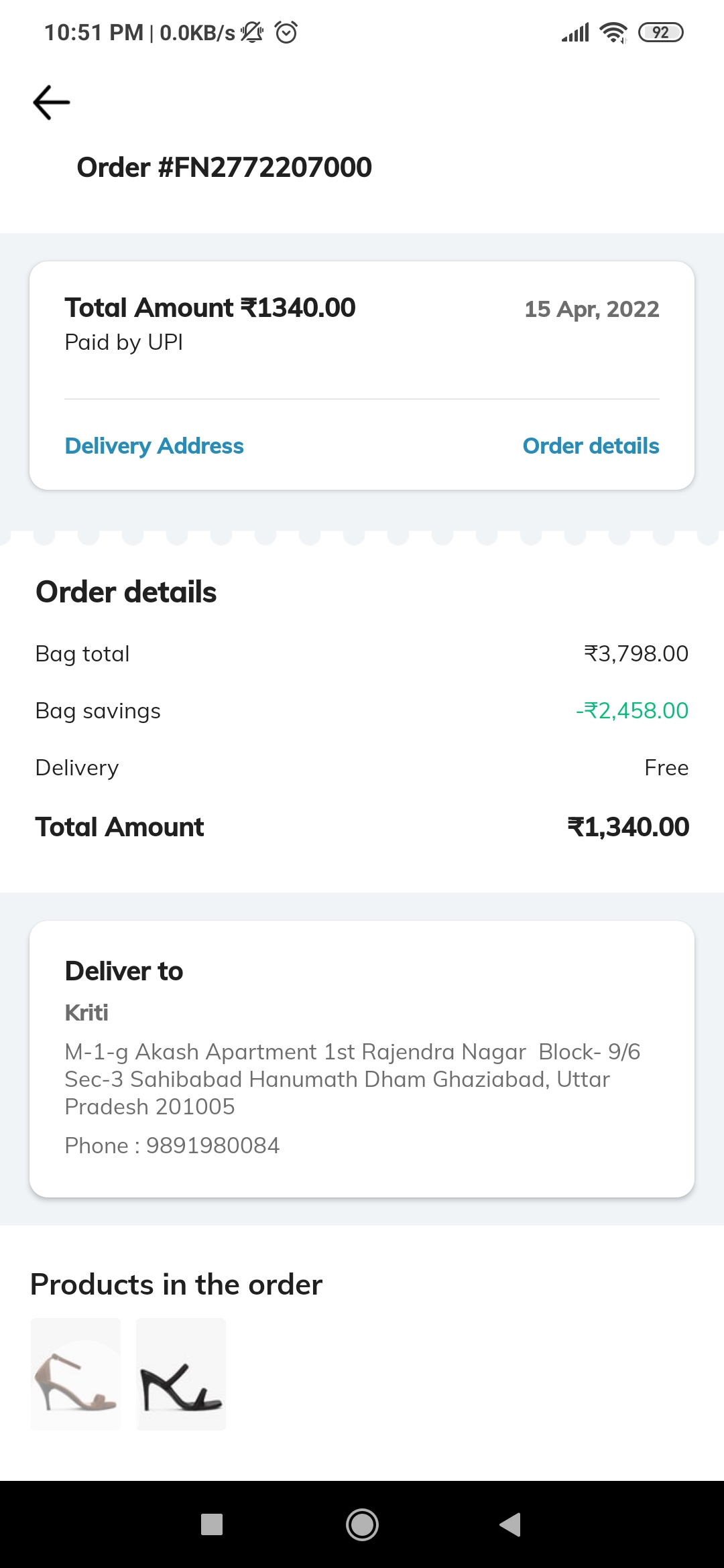Select the black heeled sandal thumbnail
724x1568 pixels.
pyautogui.click(x=181, y=1374)
